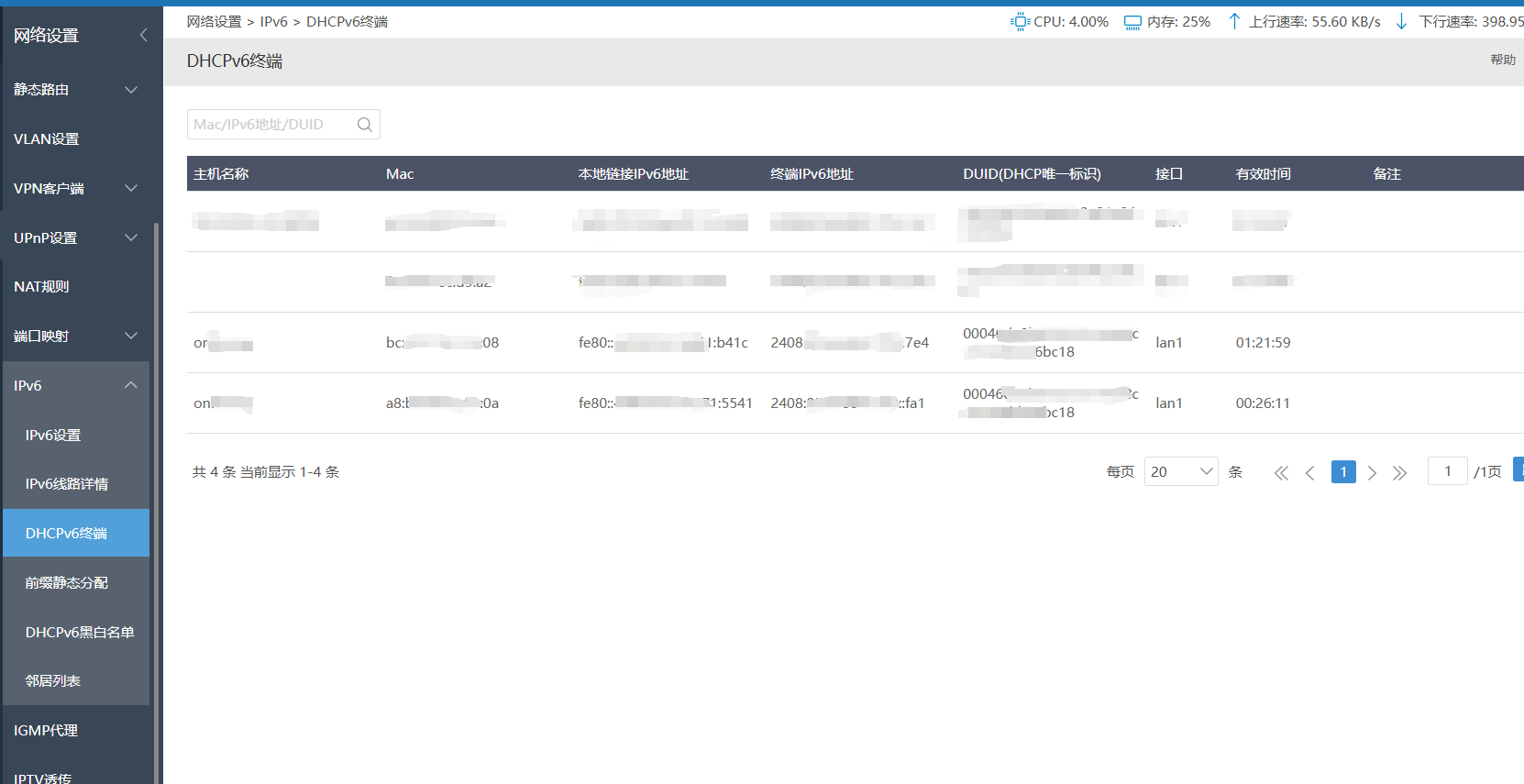Click the Mac cell starting with a8:
This screenshot has height=784, width=1524.
point(442,403)
